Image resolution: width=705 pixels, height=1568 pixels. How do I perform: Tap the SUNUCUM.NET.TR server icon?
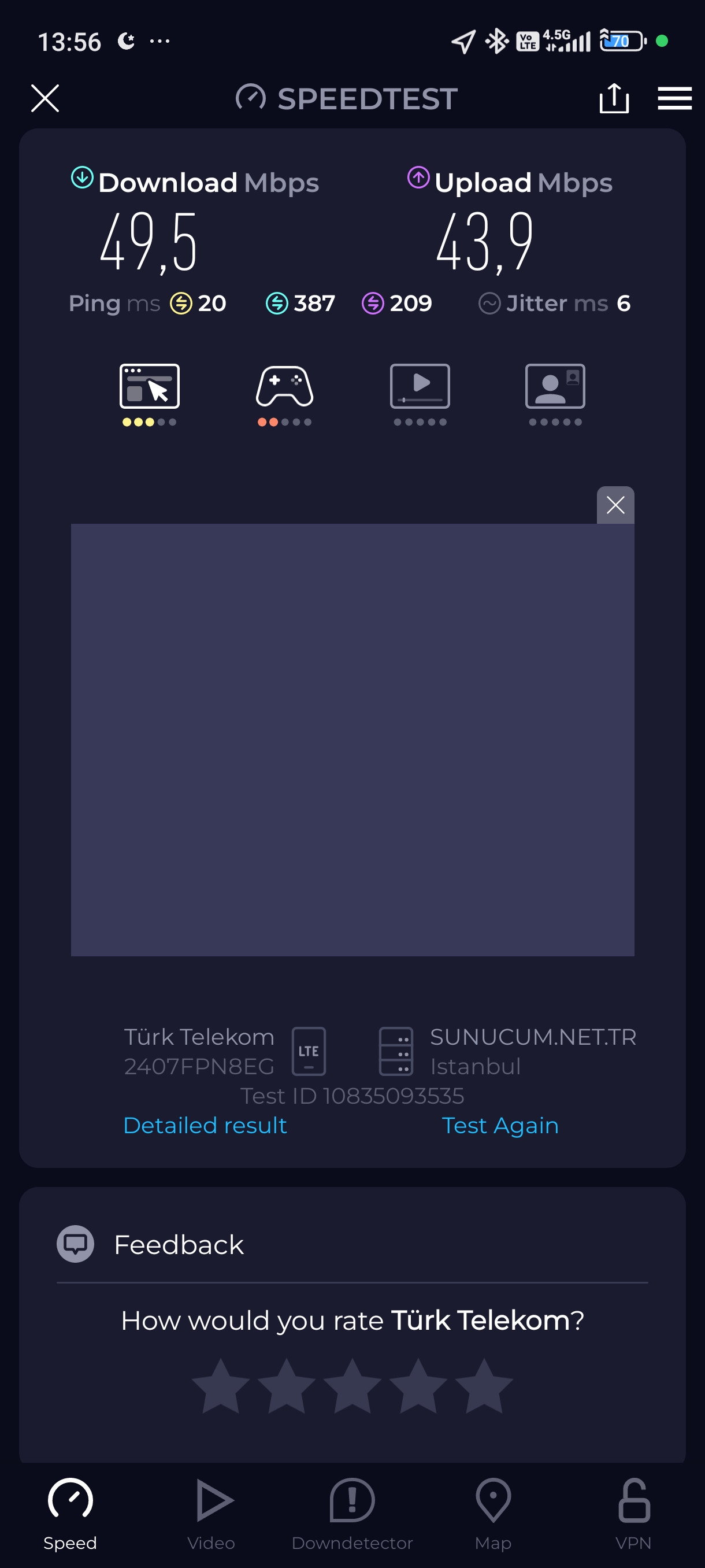pos(396,1051)
